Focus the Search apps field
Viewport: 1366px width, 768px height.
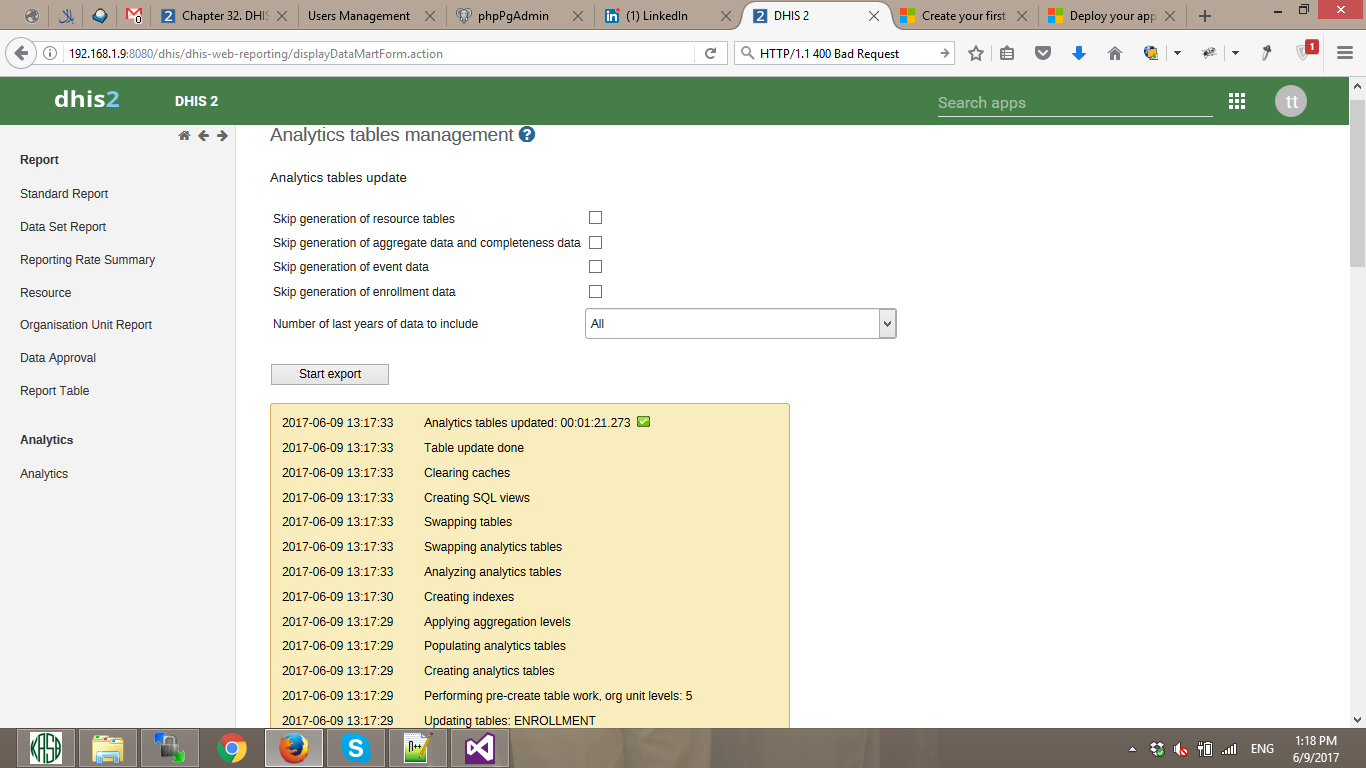pos(1075,102)
